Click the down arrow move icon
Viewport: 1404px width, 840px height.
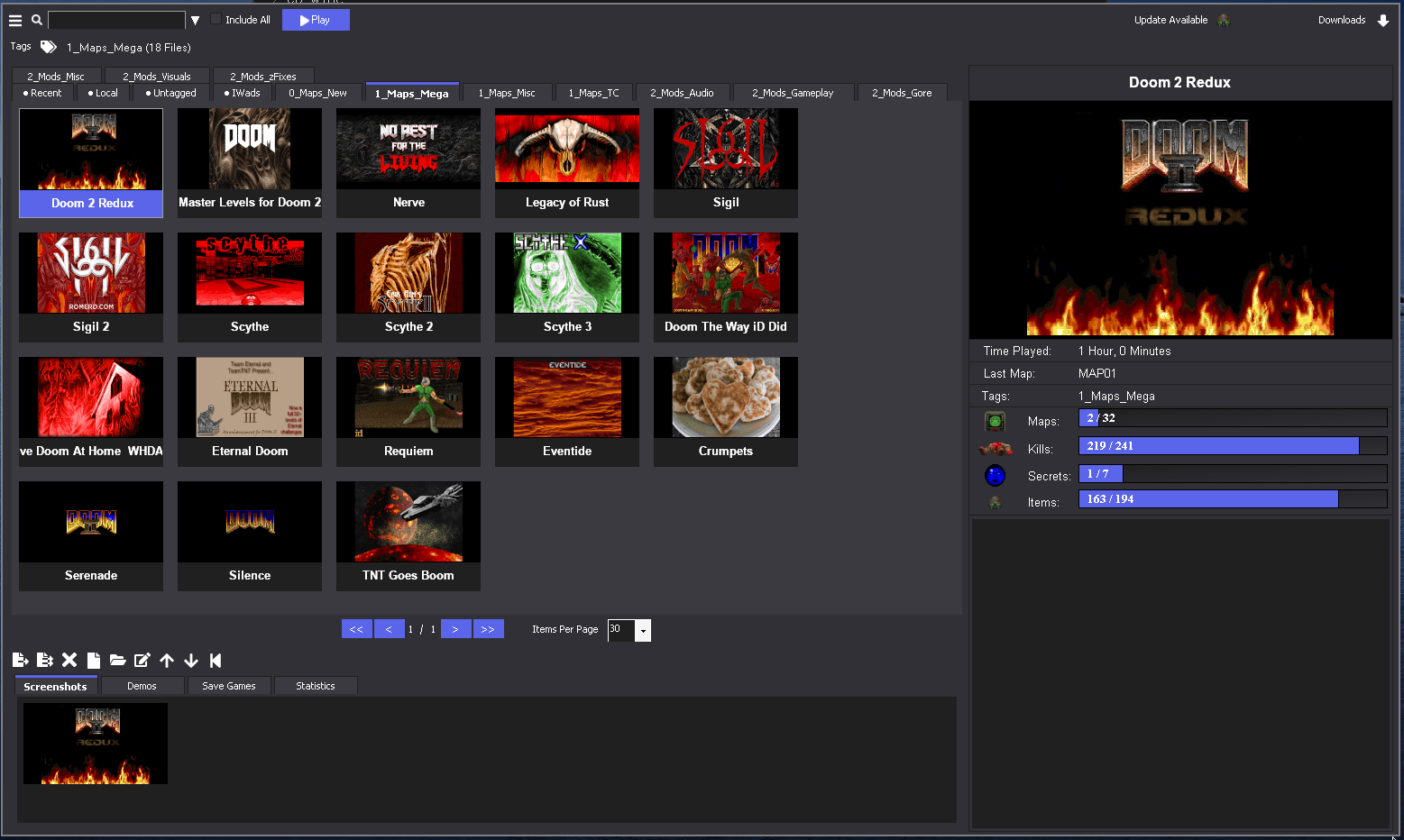[x=191, y=661]
